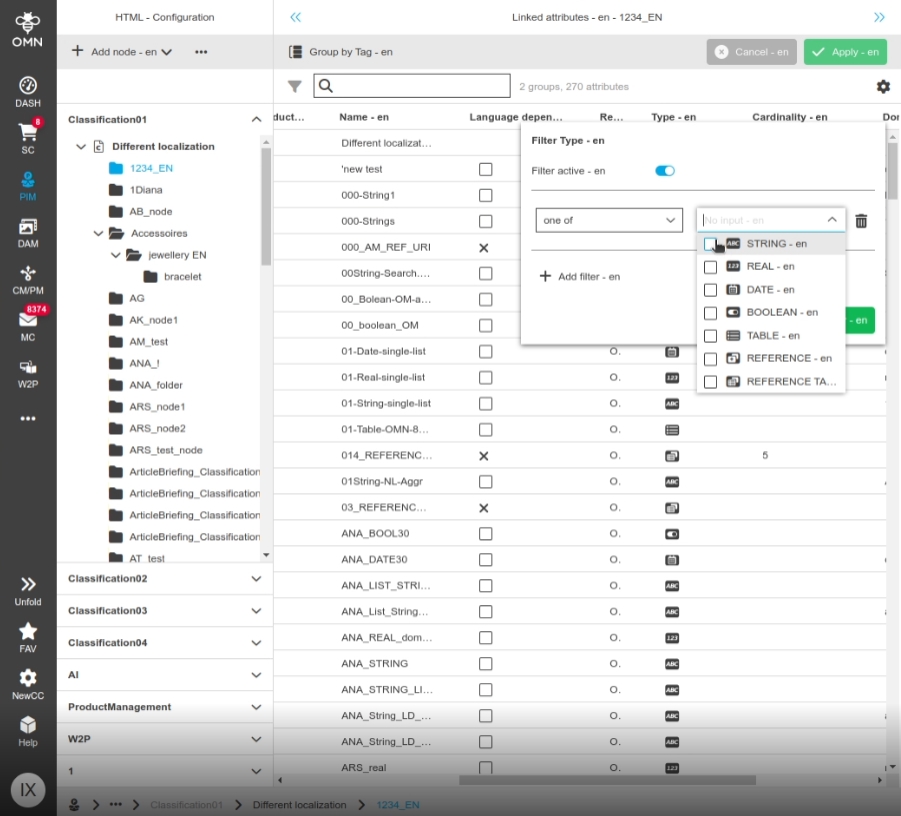901x816 pixels.
Task: Expand the Classification03 section
Action: tap(256, 611)
